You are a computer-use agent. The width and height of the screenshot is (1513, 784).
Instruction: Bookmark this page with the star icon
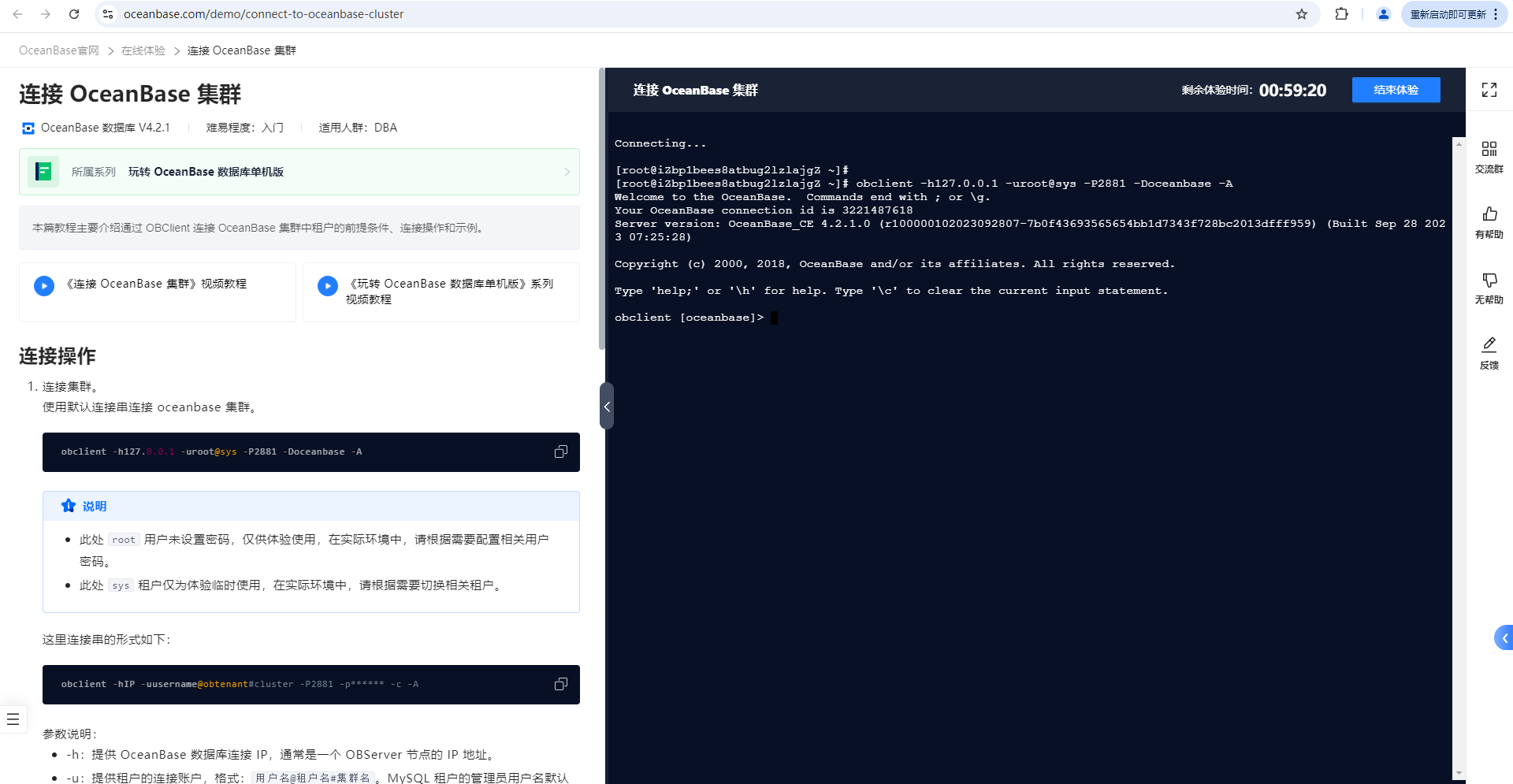1302,14
